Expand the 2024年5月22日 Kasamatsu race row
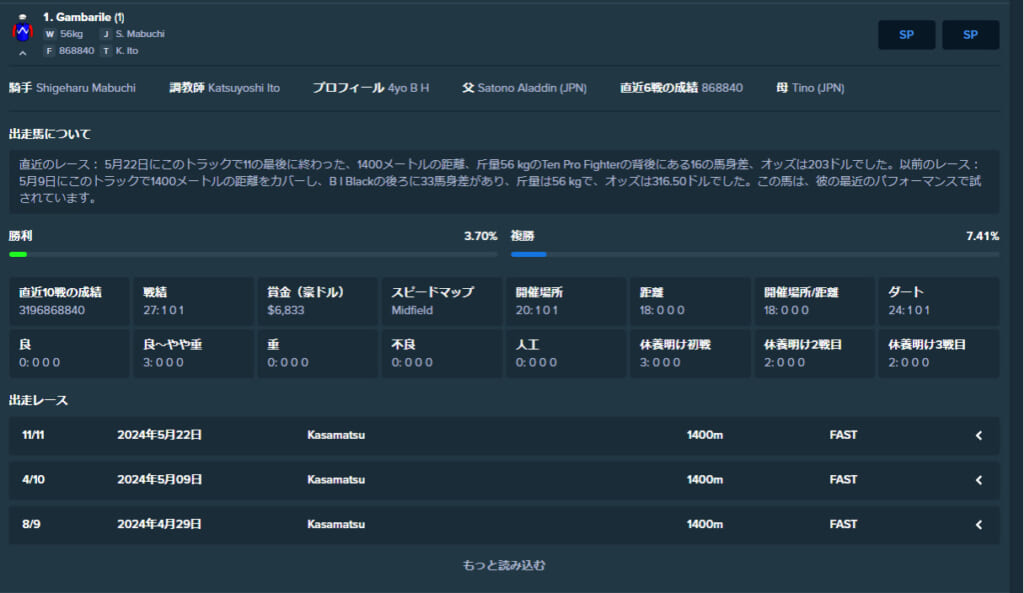Screen dimensions: 1024x593 click(504, 435)
